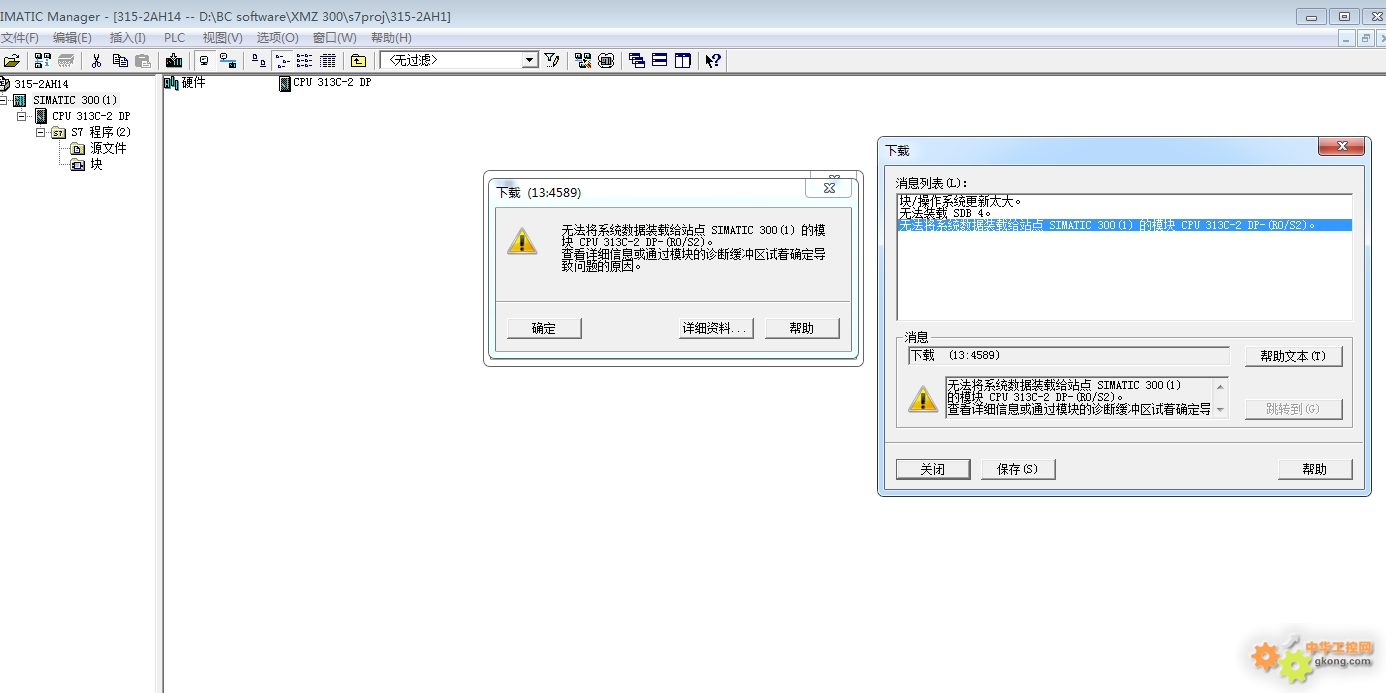This screenshot has height=693, width=1386.
Task: Click the 跳转到(G) button
Action: (1293, 409)
